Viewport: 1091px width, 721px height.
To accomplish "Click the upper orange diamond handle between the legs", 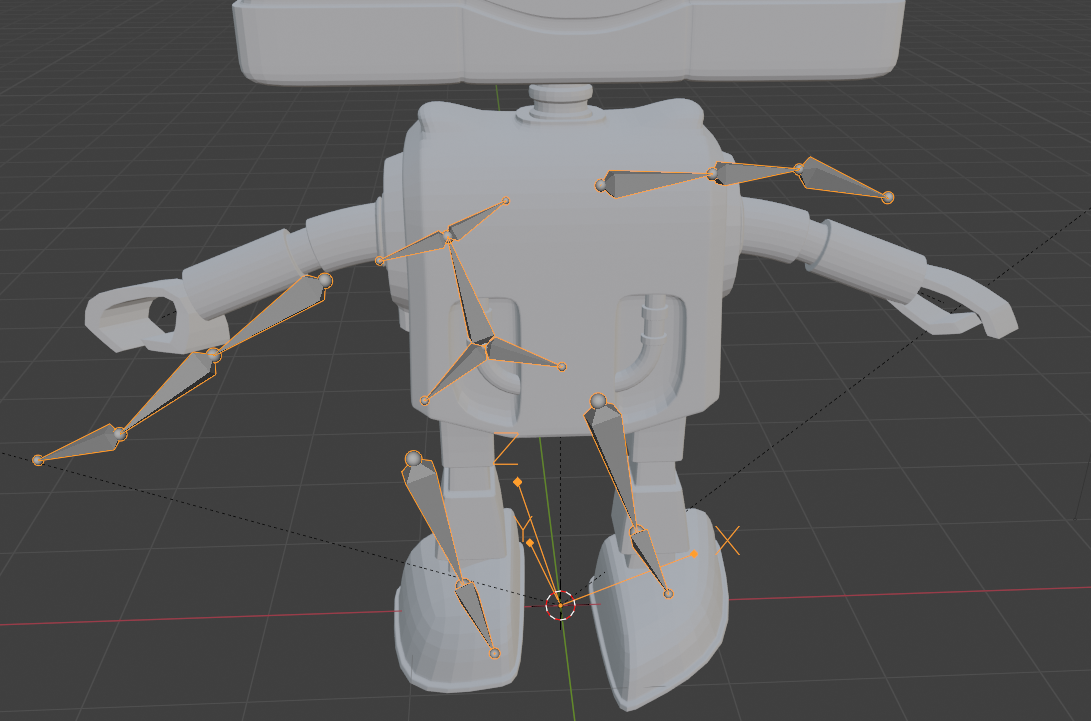I will (517, 482).
